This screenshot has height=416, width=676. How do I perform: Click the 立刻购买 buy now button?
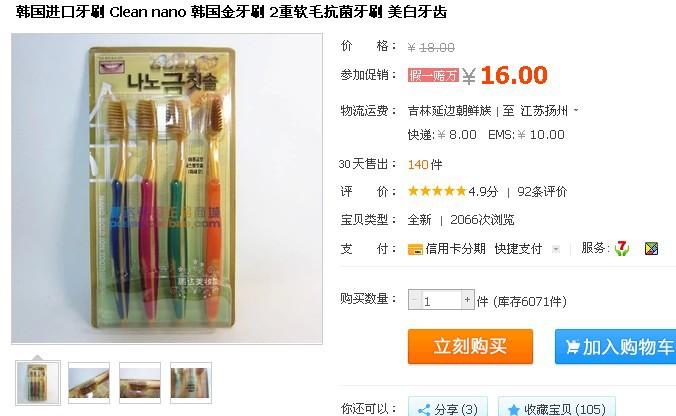470,347
